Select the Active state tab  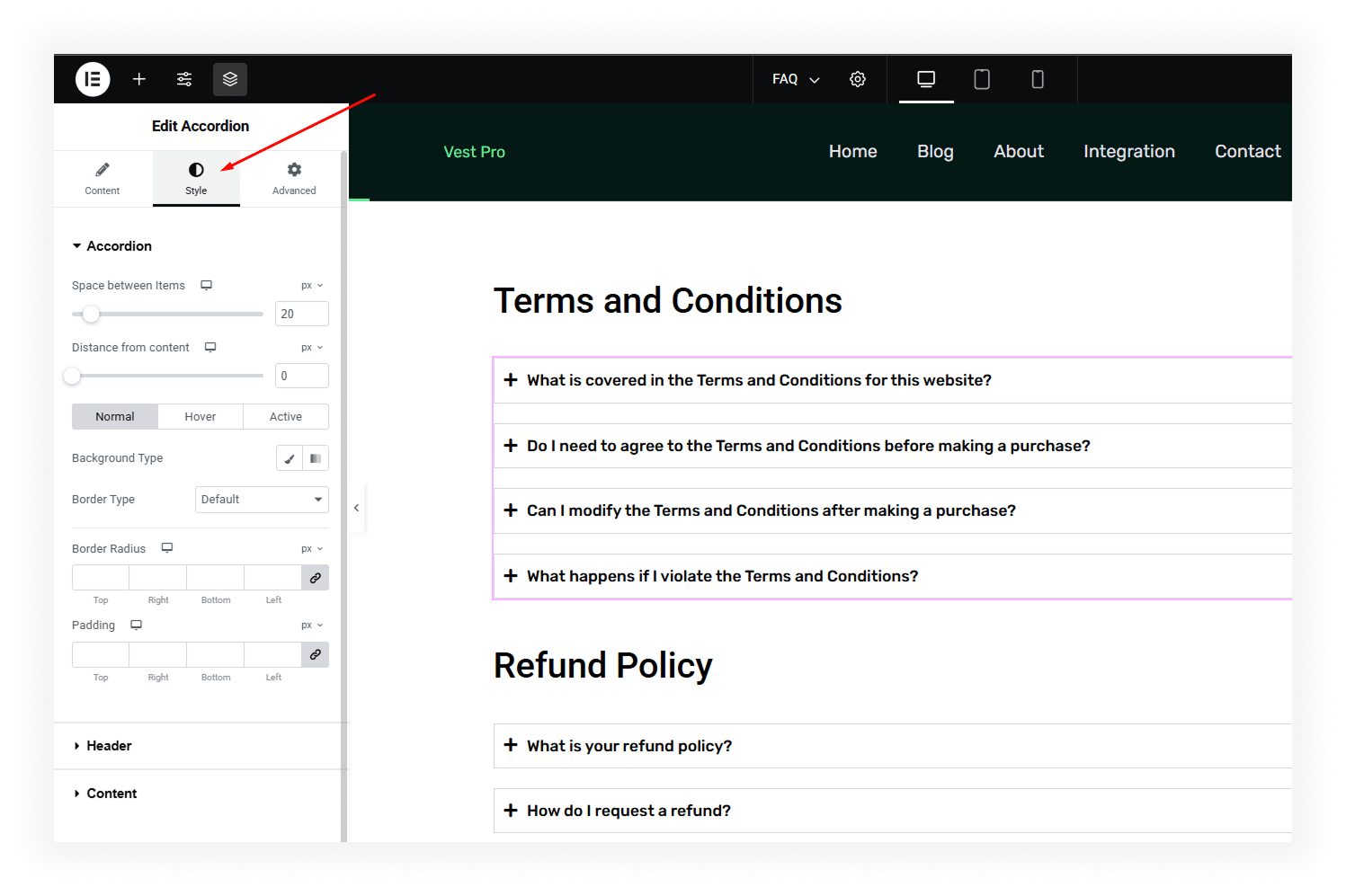[286, 417]
